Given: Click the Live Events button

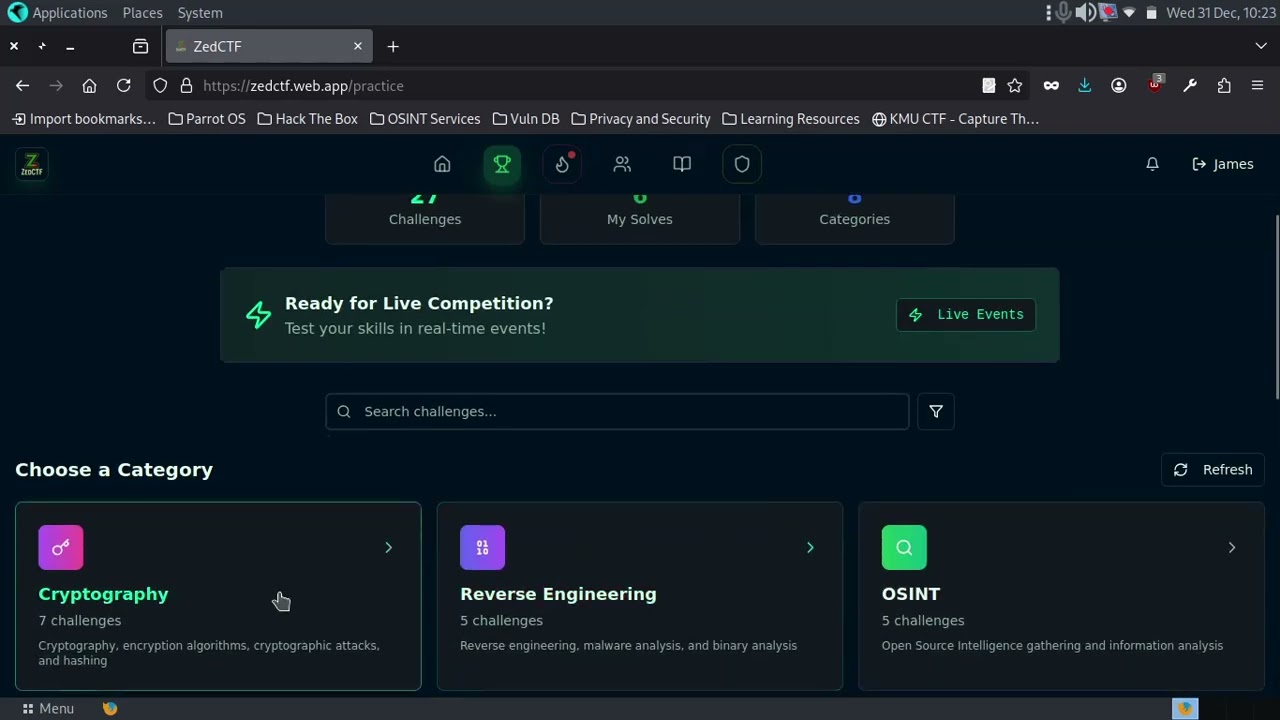Looking at the screenshot, I should point(966,314).
